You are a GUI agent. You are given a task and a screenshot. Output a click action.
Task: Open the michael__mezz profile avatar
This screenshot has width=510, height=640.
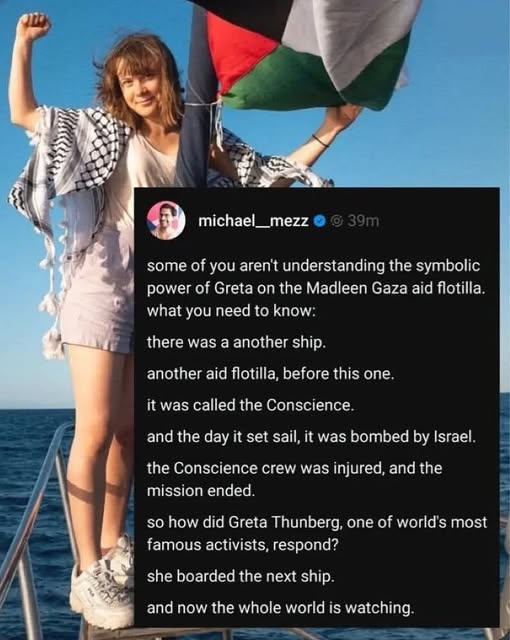166,220
